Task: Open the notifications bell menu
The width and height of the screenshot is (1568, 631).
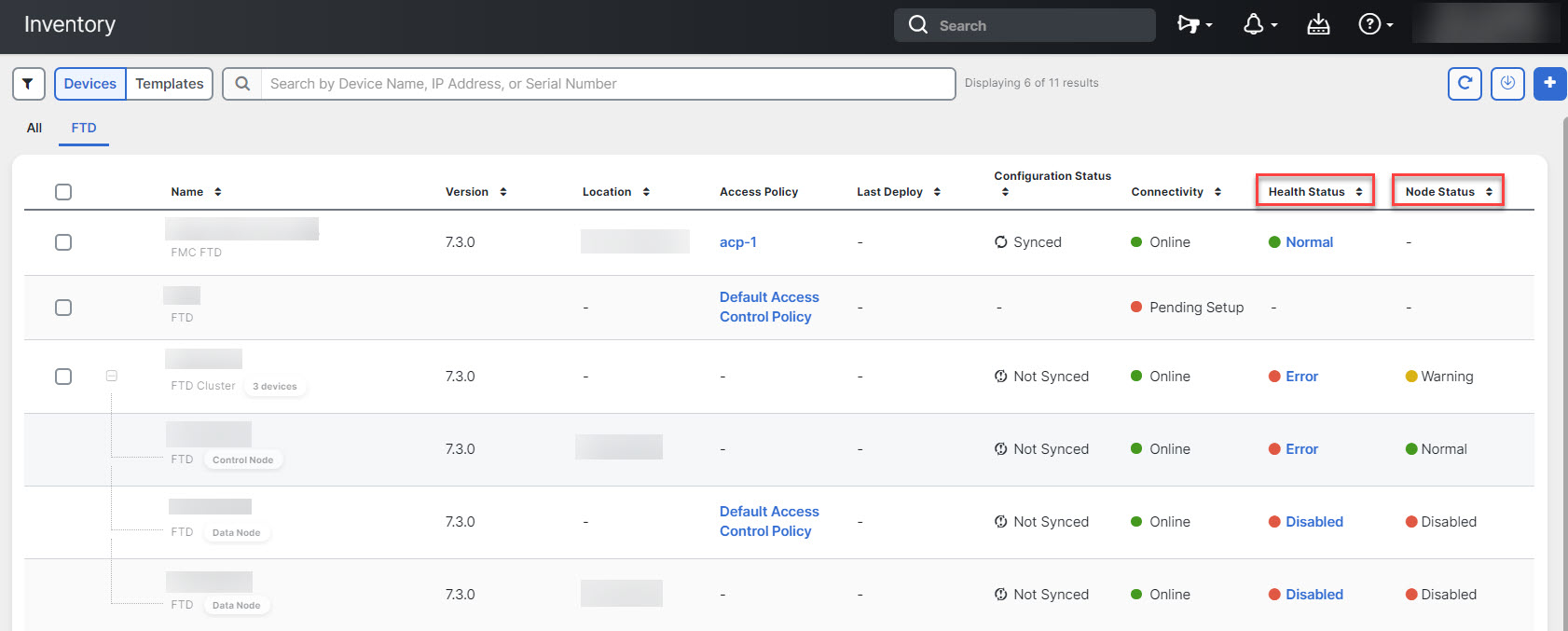Action: pos(1259,25)
